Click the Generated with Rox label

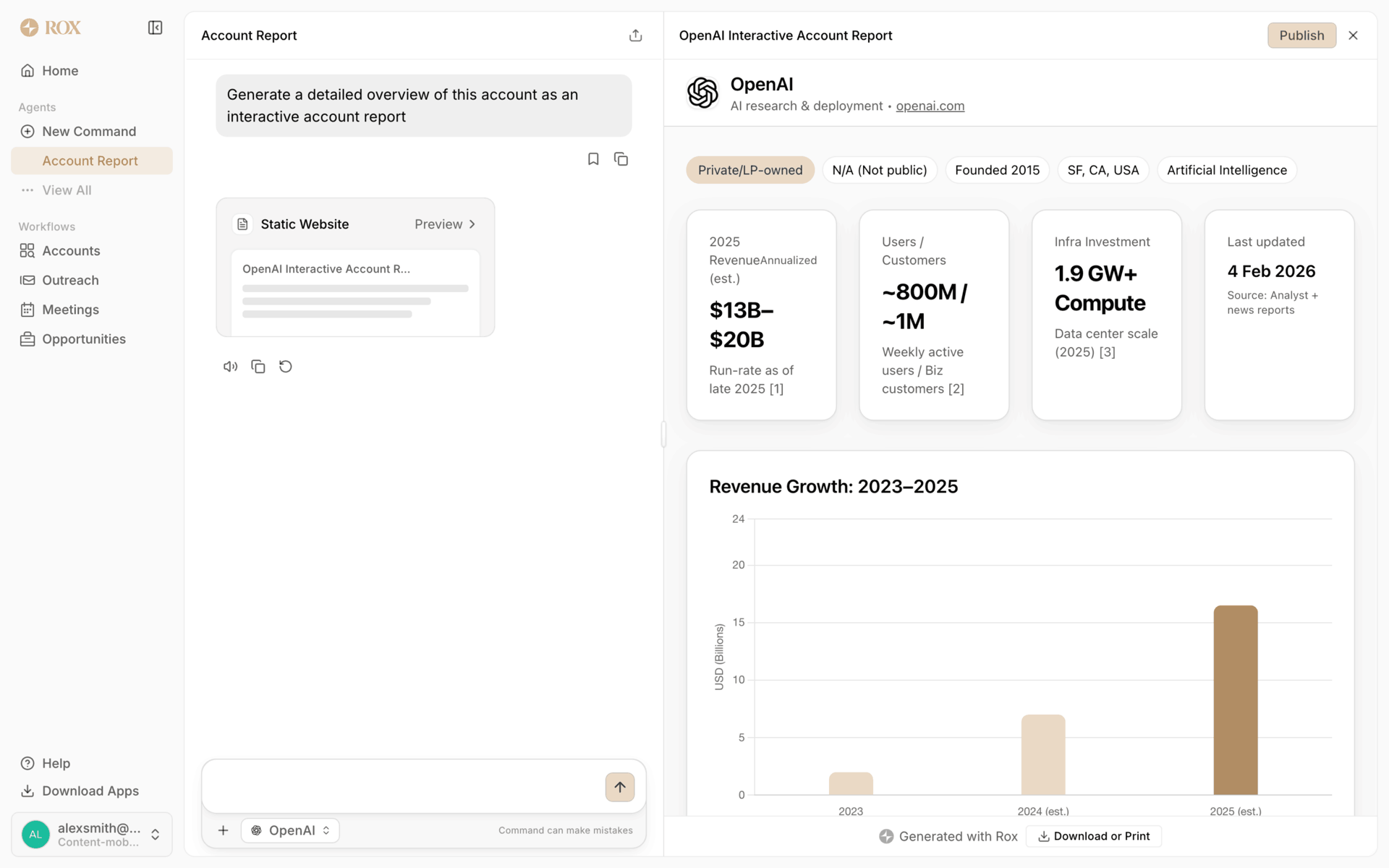coord(948,836)
